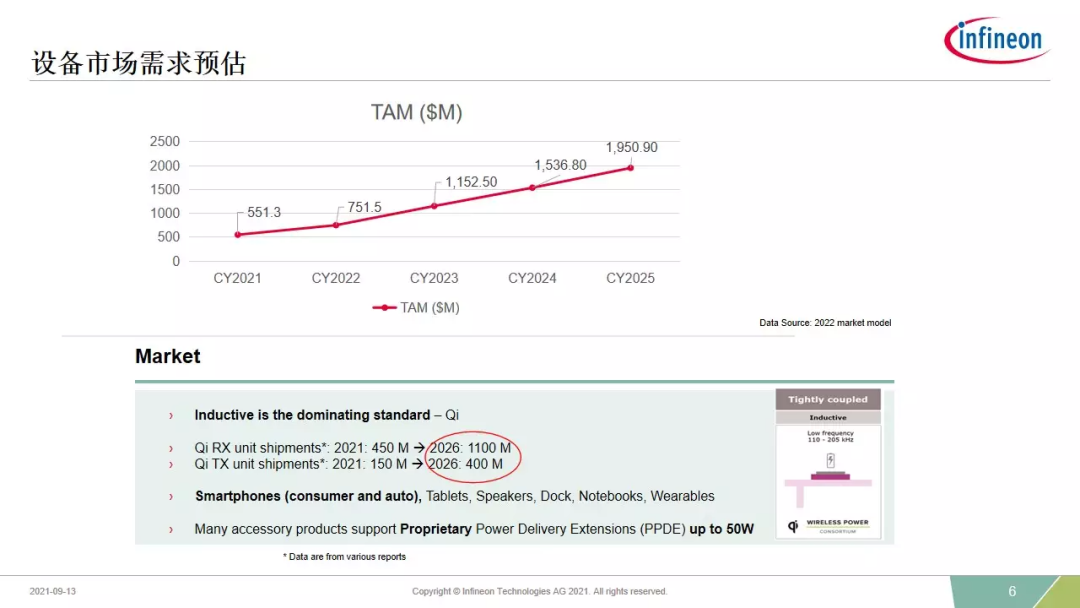Click the 1500 y-axis value
1080x608 pixels.
click(165, 189)
